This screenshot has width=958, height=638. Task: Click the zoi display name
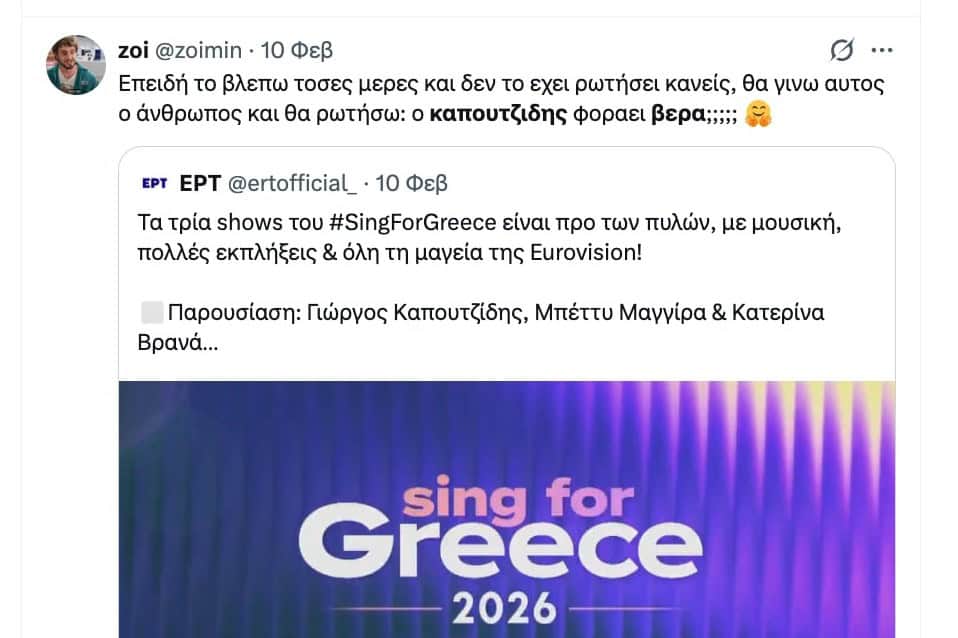click(x=133, y=50)
